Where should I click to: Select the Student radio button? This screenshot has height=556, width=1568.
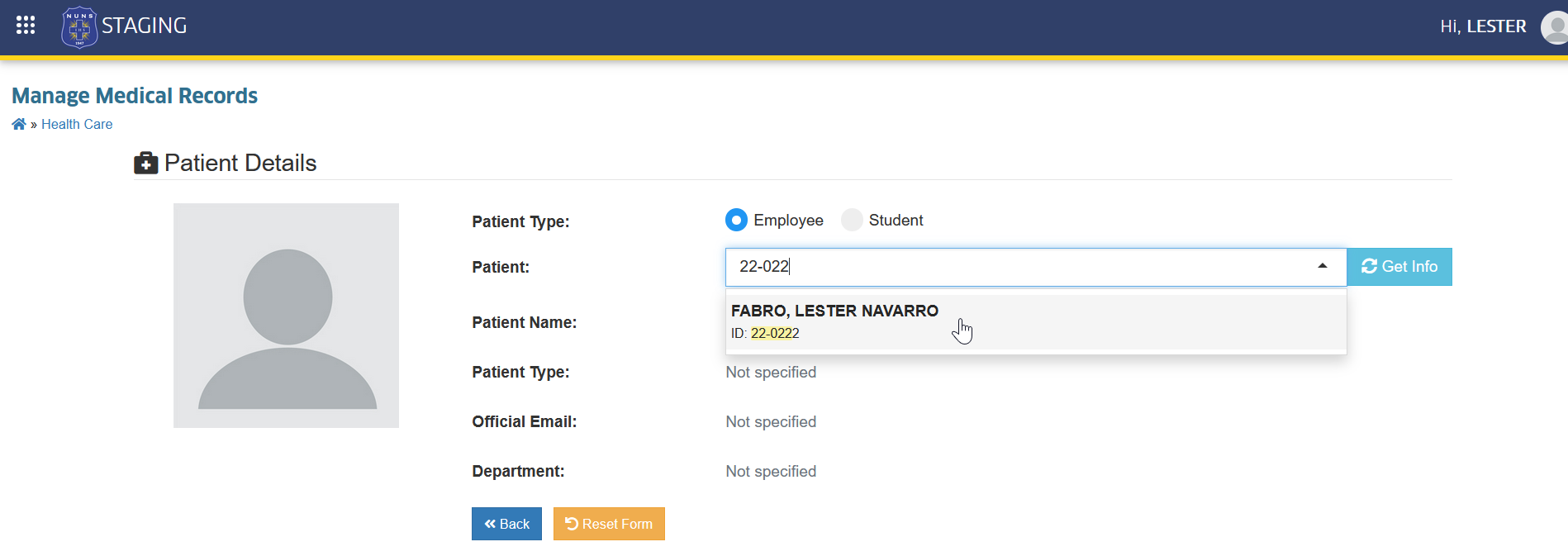click(x=852, y=220)
